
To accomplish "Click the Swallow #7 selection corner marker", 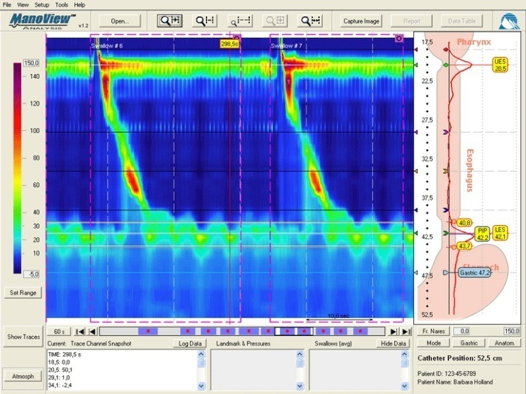I will [x=399, y=39].
